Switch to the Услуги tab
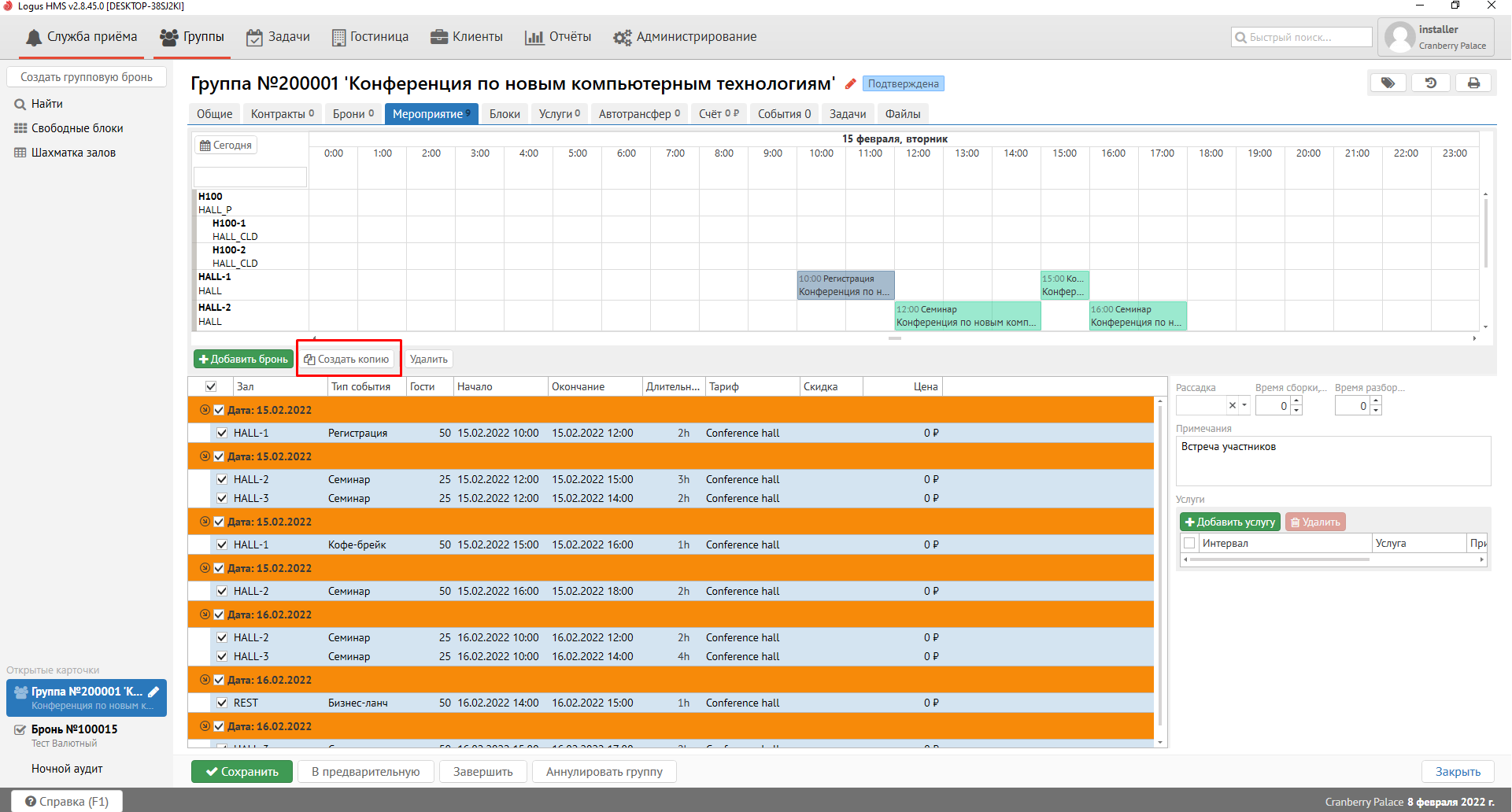 point(559,114)
